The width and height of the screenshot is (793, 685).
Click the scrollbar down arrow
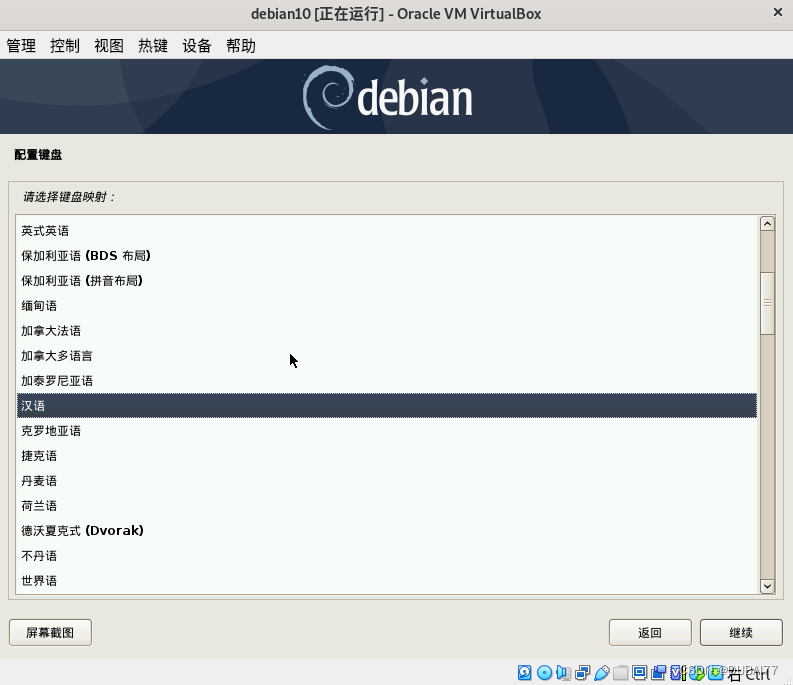tap(767, 586)
